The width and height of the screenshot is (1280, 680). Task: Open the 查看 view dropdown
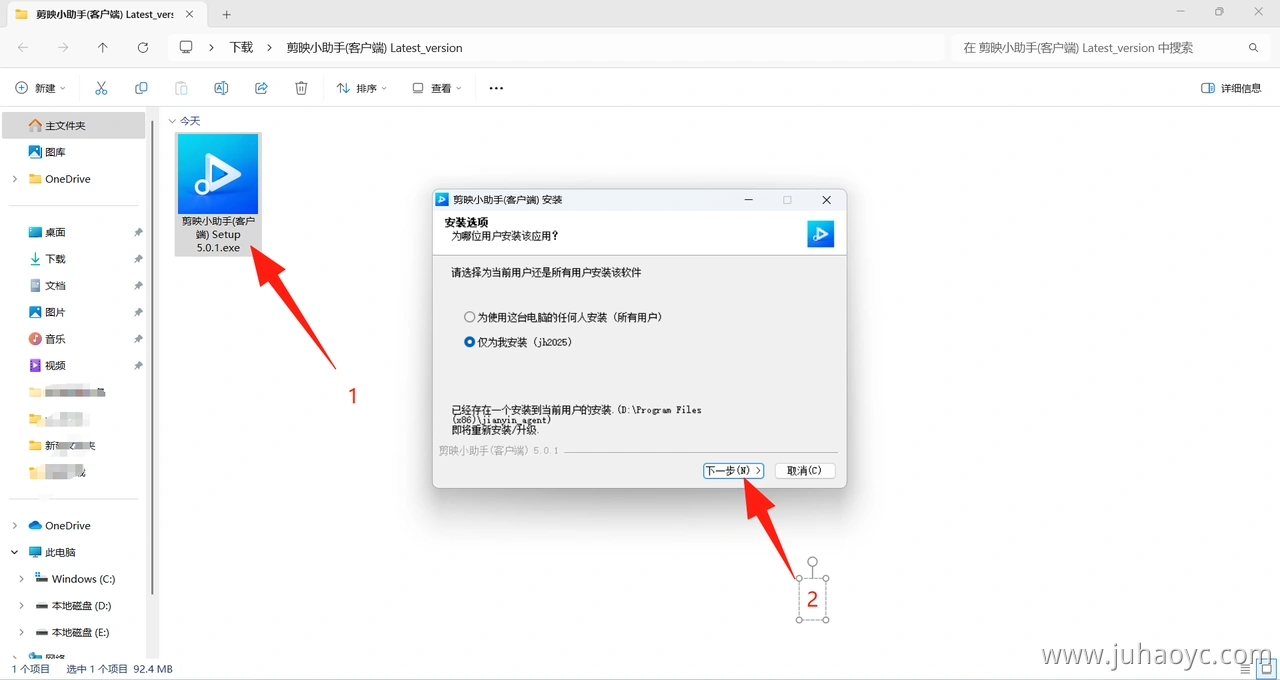point(437,88)
